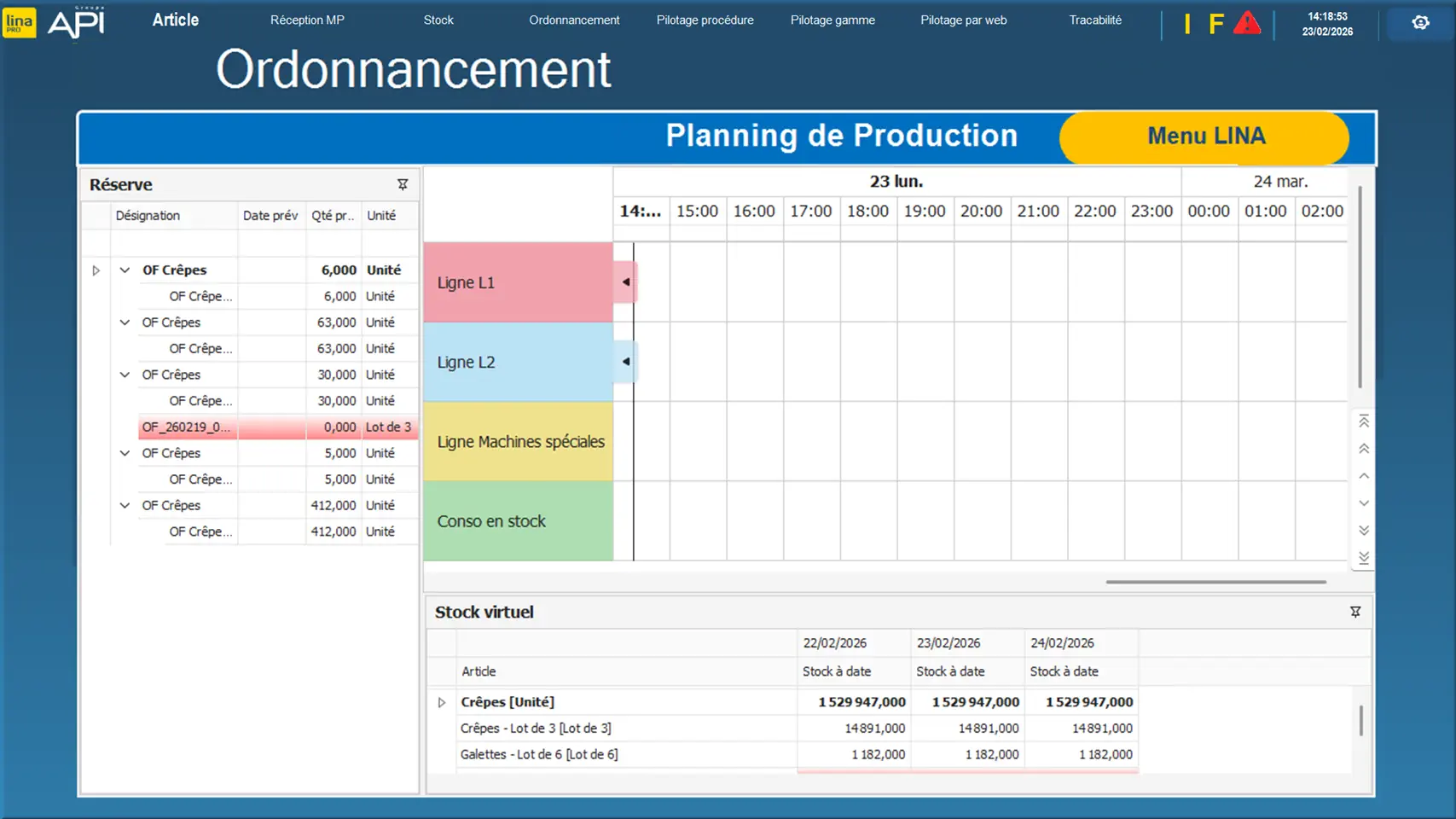Click the horizontal timeline scrollbar
Viewport: 1456px width, 819px height.
coord(1215,582)
